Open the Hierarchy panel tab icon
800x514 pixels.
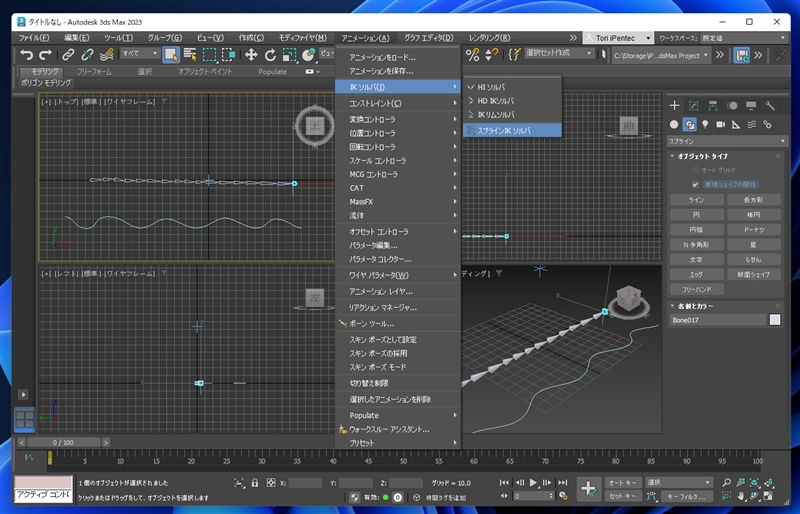[713, 106]
